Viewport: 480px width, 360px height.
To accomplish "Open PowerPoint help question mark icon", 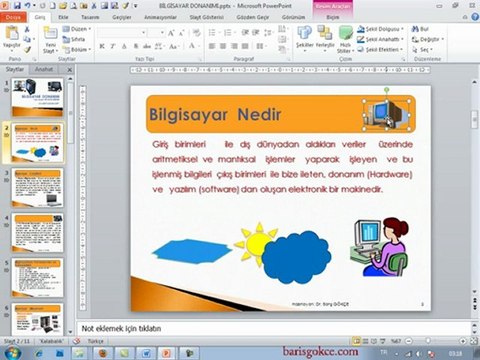I will coord(475,17).
